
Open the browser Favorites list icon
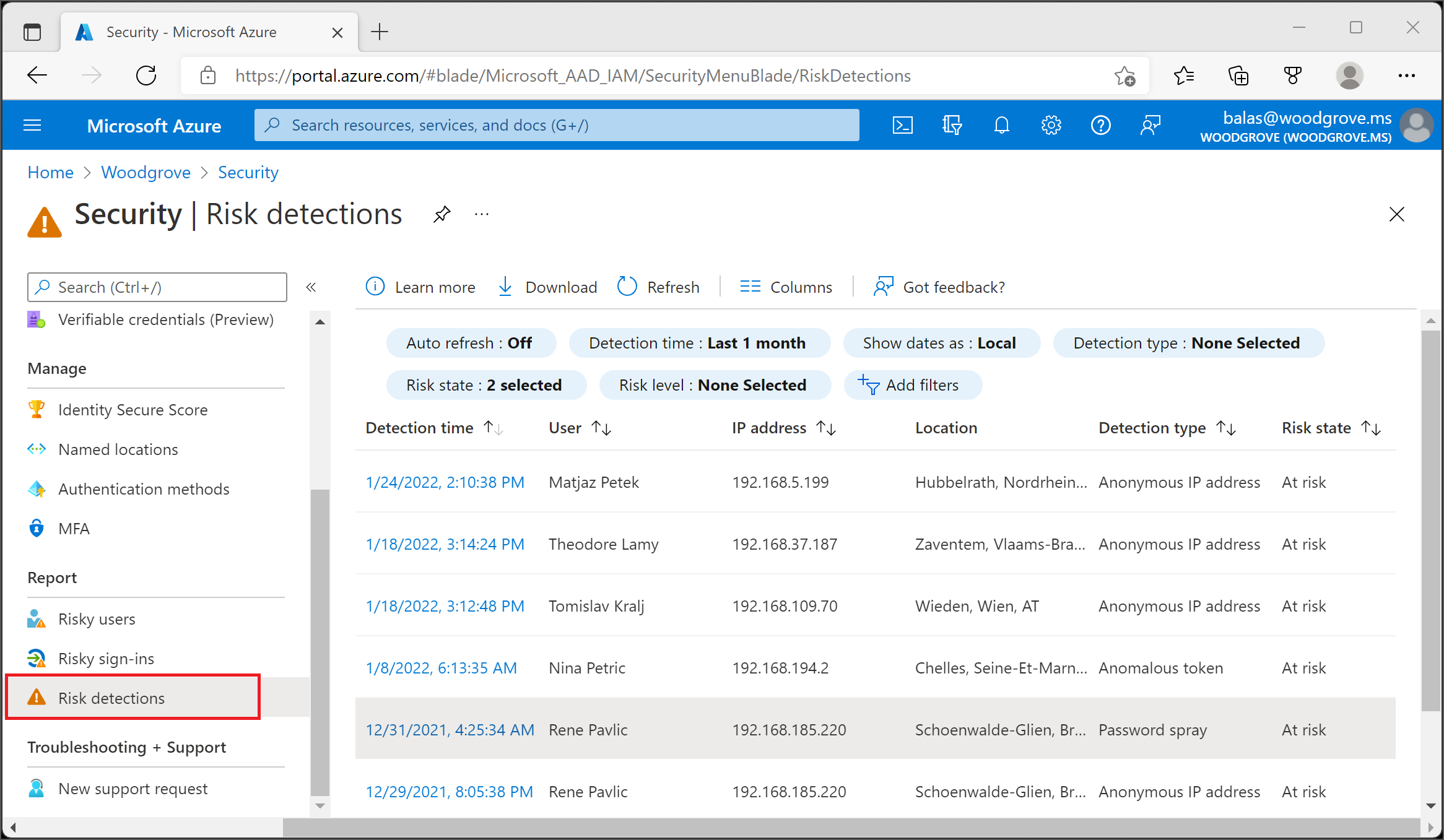(1183, 76)
